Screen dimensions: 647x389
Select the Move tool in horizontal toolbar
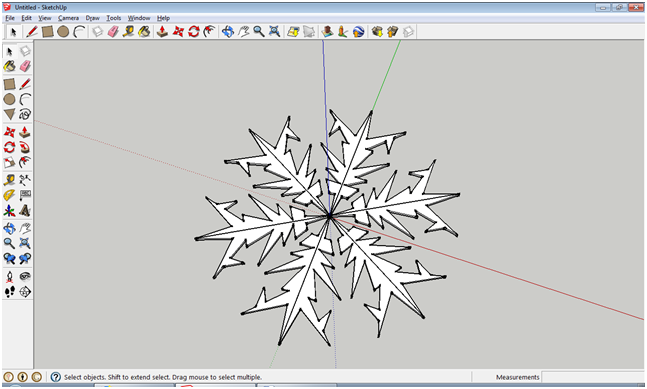pos(178,31)
